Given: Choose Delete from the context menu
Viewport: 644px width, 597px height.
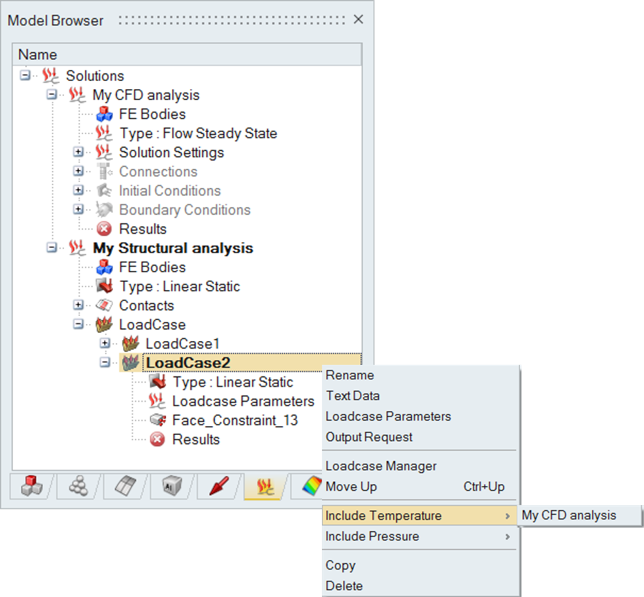Looking at the screenshot, I should tap(421, 586).
